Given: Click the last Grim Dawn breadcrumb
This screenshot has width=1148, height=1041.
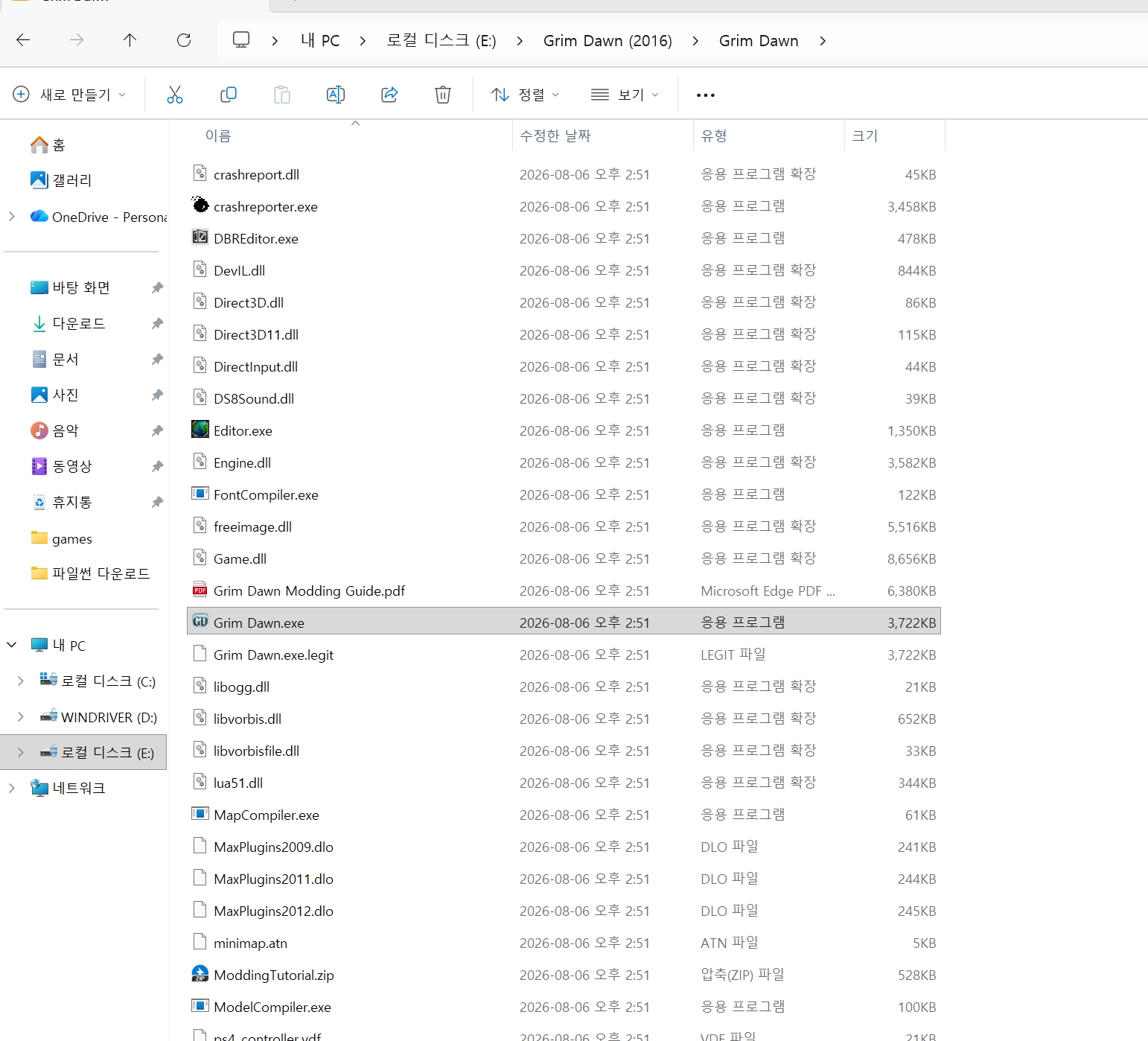Looking at the screenshot, I should [x=759, y=40].
